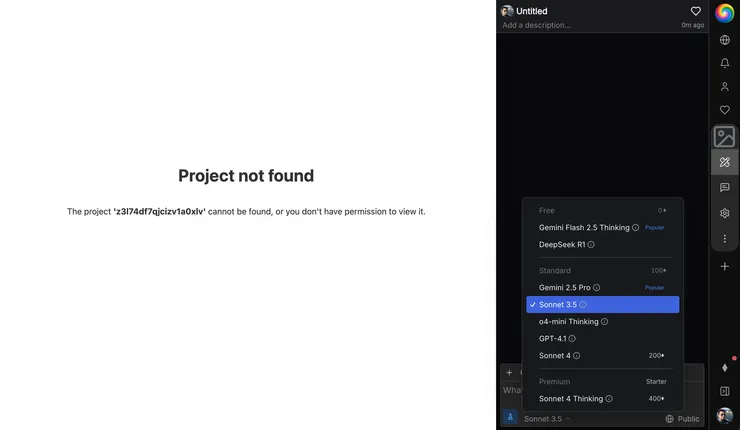Show info for Gemini Flash 2.5 Thinking

635,228
